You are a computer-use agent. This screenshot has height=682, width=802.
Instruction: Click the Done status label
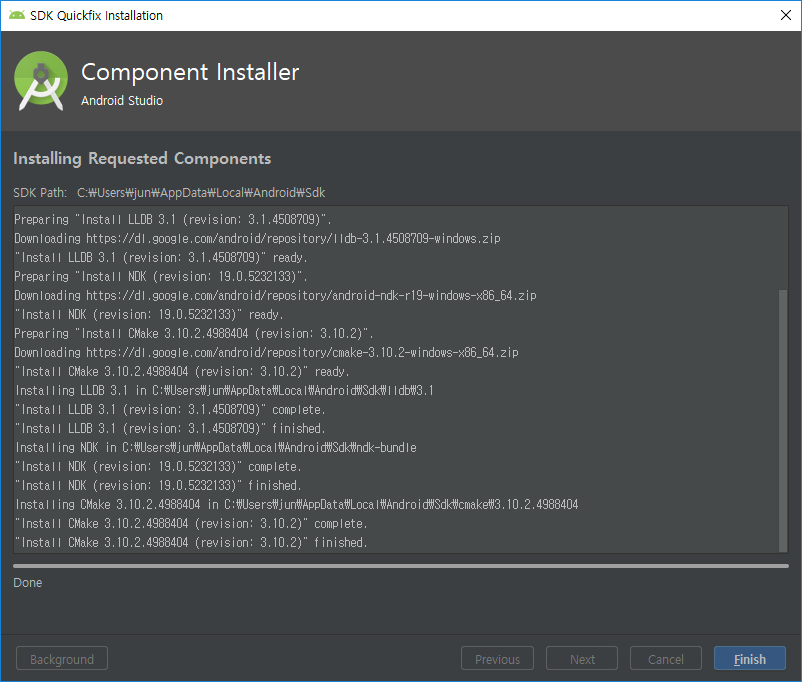(x=28, y=583)
